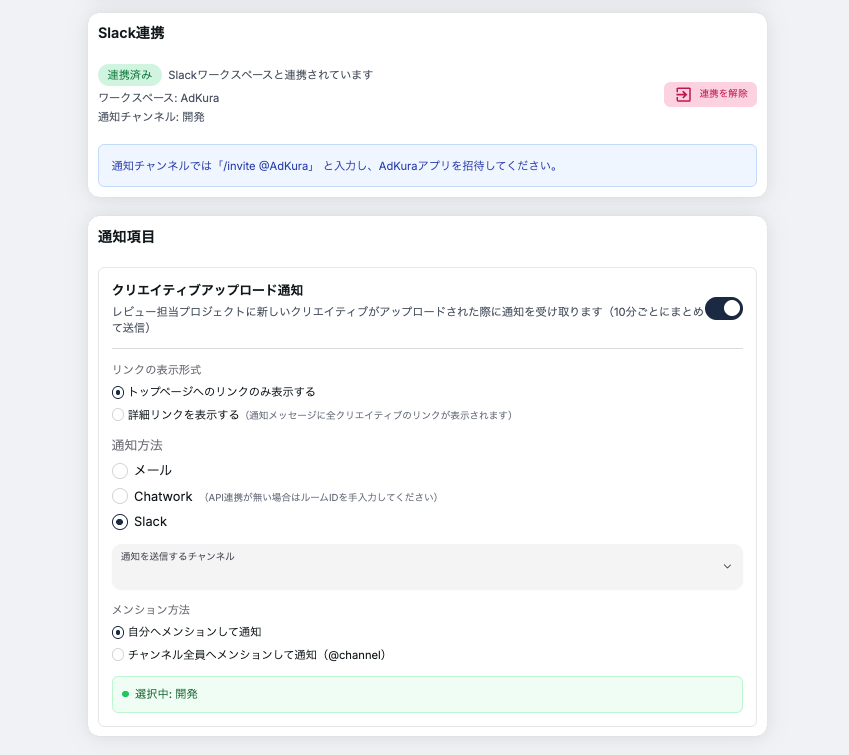Select the トップページへのリンクのみ表示する option
This screenshot has width=849, height=755.
coord(116,392)
